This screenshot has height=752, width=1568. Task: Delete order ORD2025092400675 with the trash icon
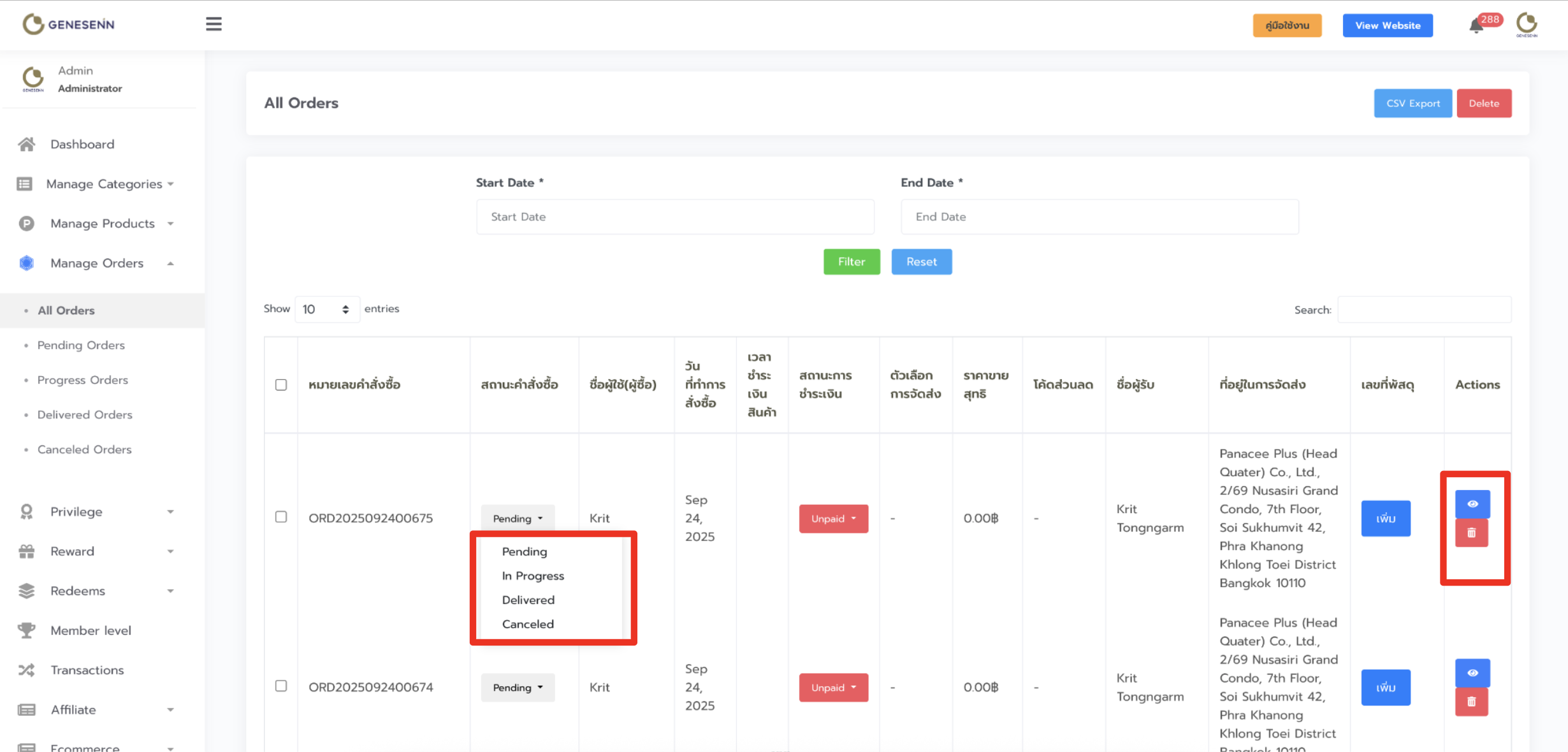(x=1471, y=533)
